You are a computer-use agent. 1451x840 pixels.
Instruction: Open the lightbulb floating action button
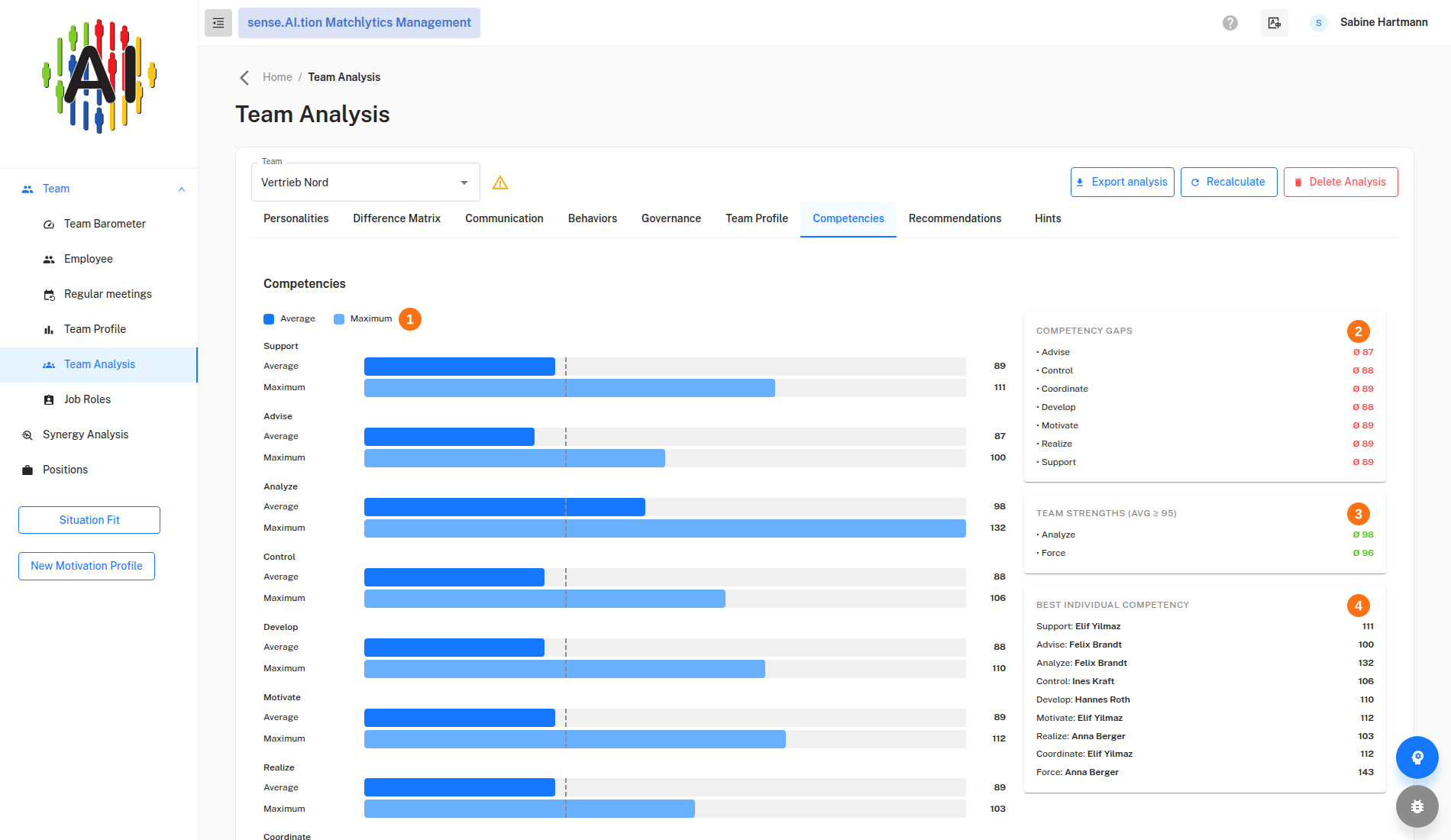pos(1417,758)
